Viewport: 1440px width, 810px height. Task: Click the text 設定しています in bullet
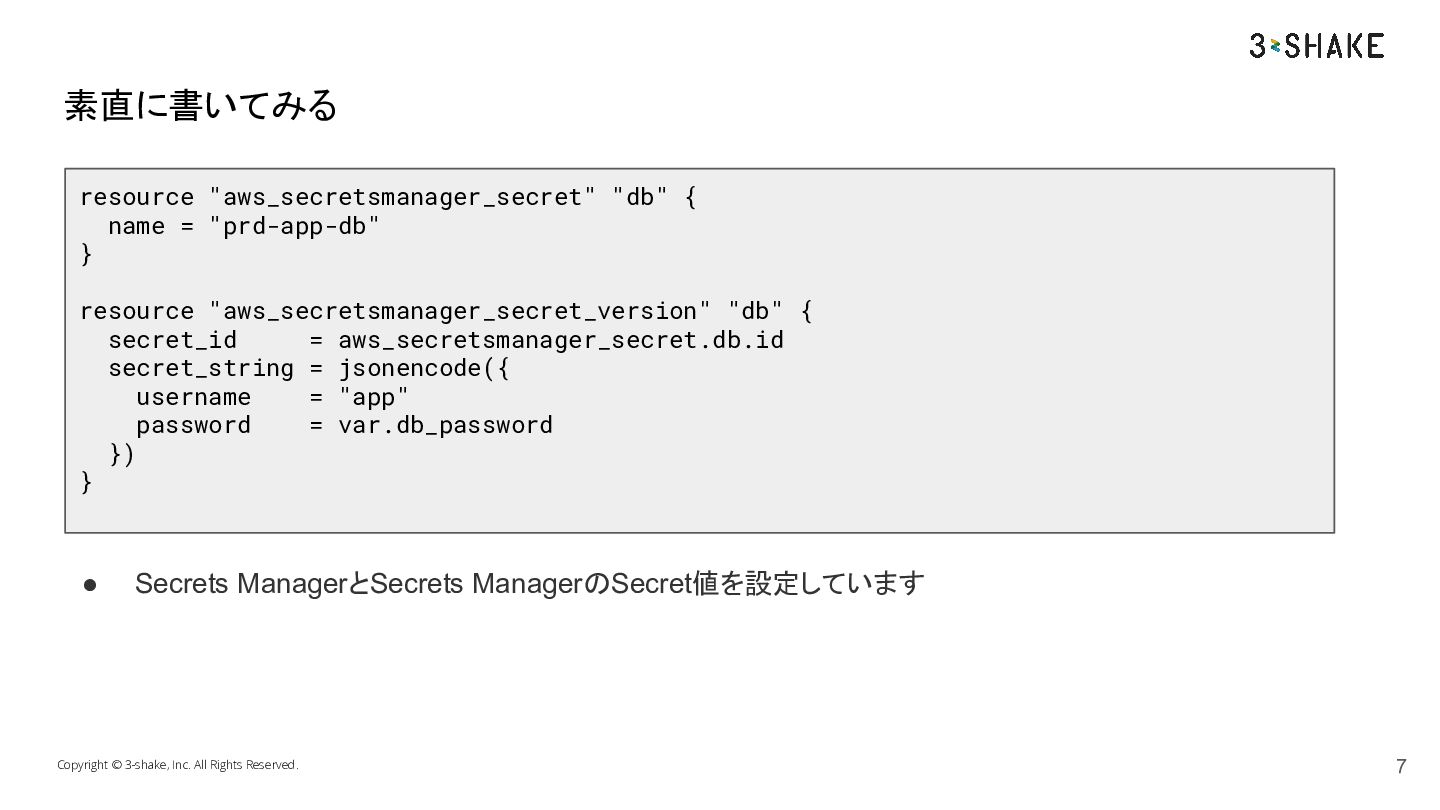(x=835, y=583)
